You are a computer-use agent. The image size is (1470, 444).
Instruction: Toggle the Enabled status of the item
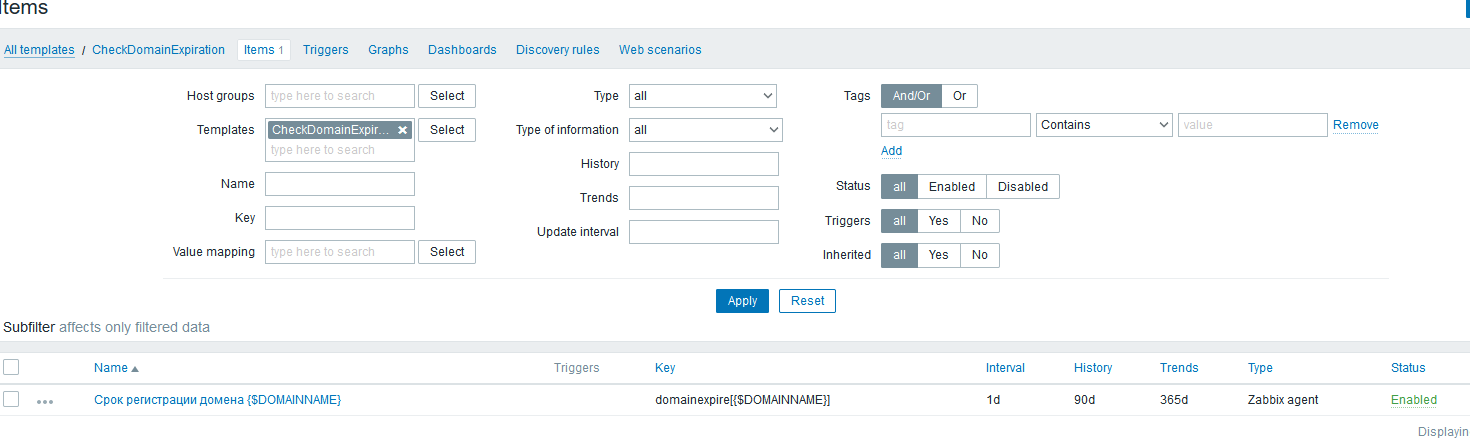click(1414, 400)
